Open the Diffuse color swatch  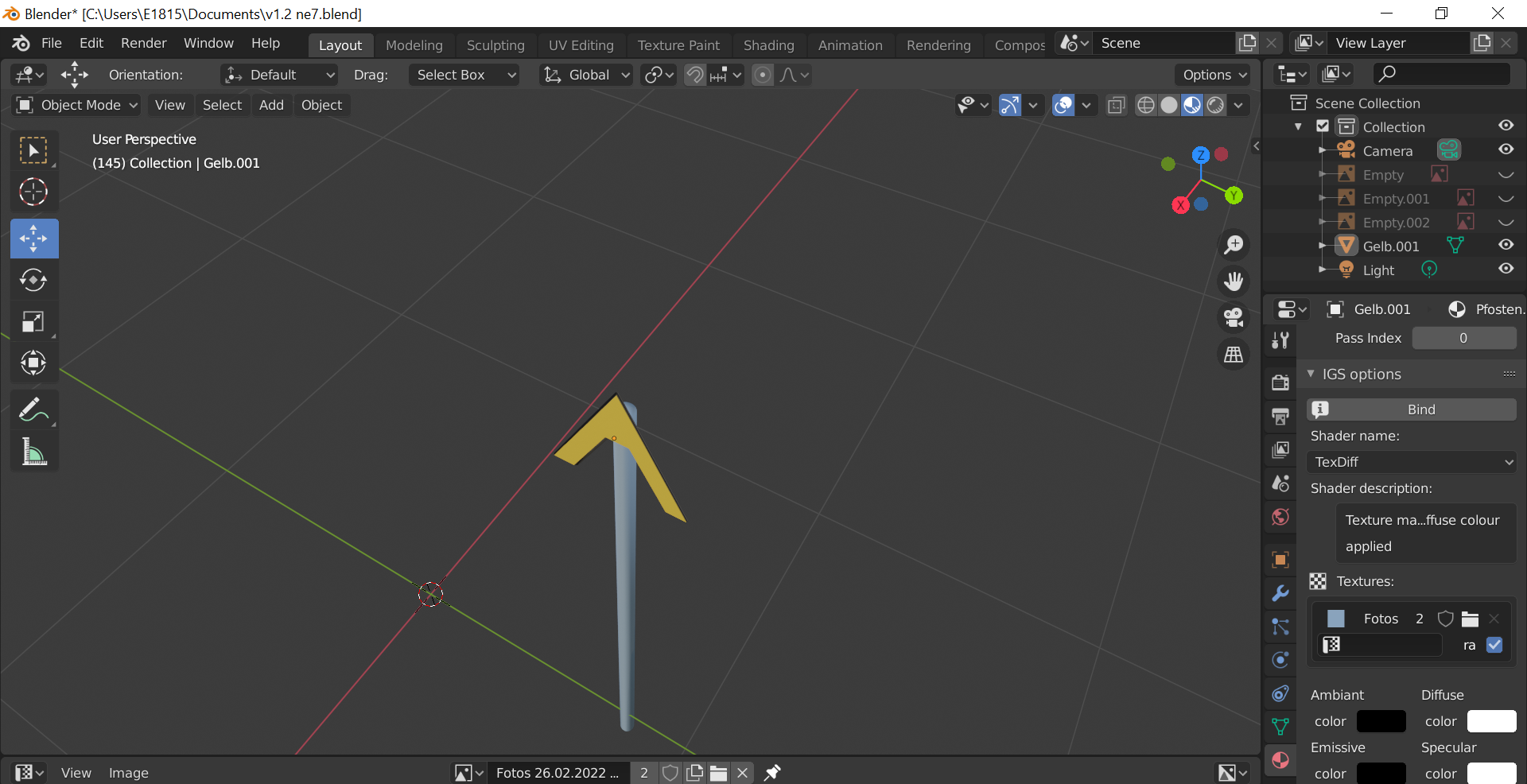(x=1491, y=721)
